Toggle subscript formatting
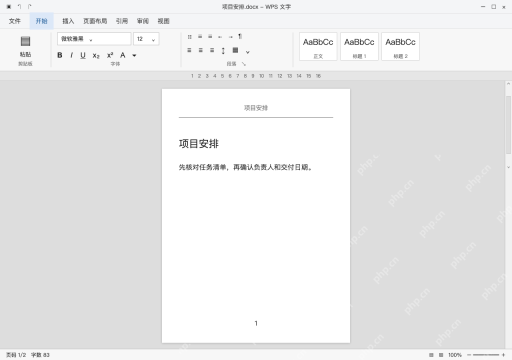Screen dimensions: 512x360 [x=96, y=56]
